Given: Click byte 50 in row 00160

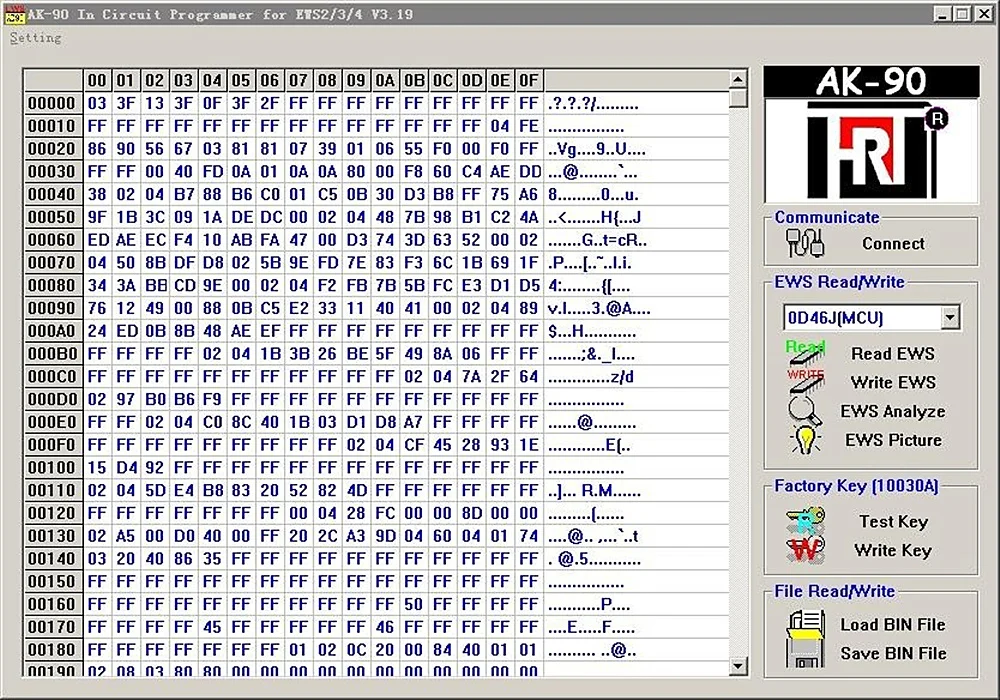Looking at the screenshot, I should (x=413, y=604).
